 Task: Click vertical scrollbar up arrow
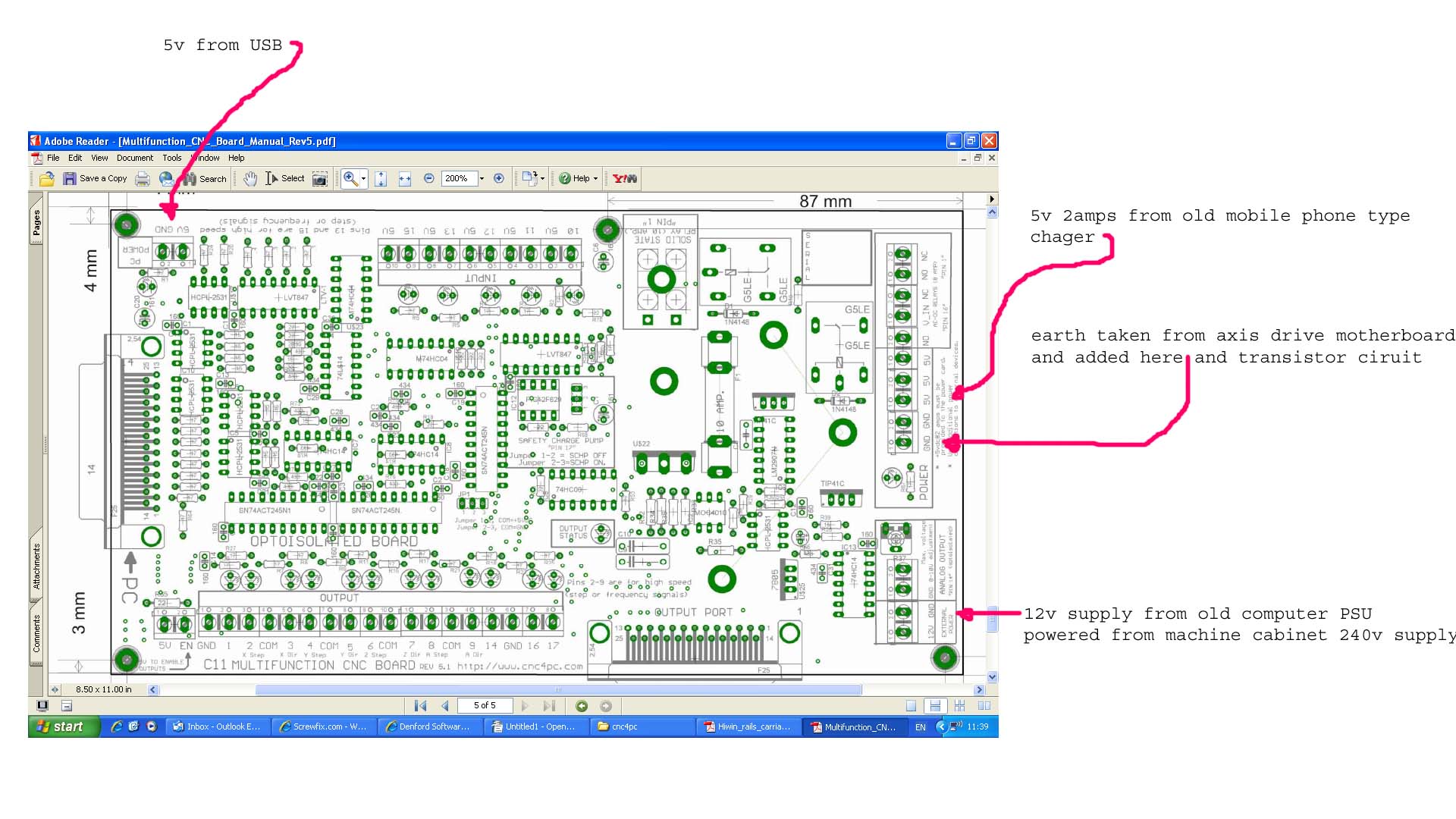pyautogui.click(x=992, y=213)
